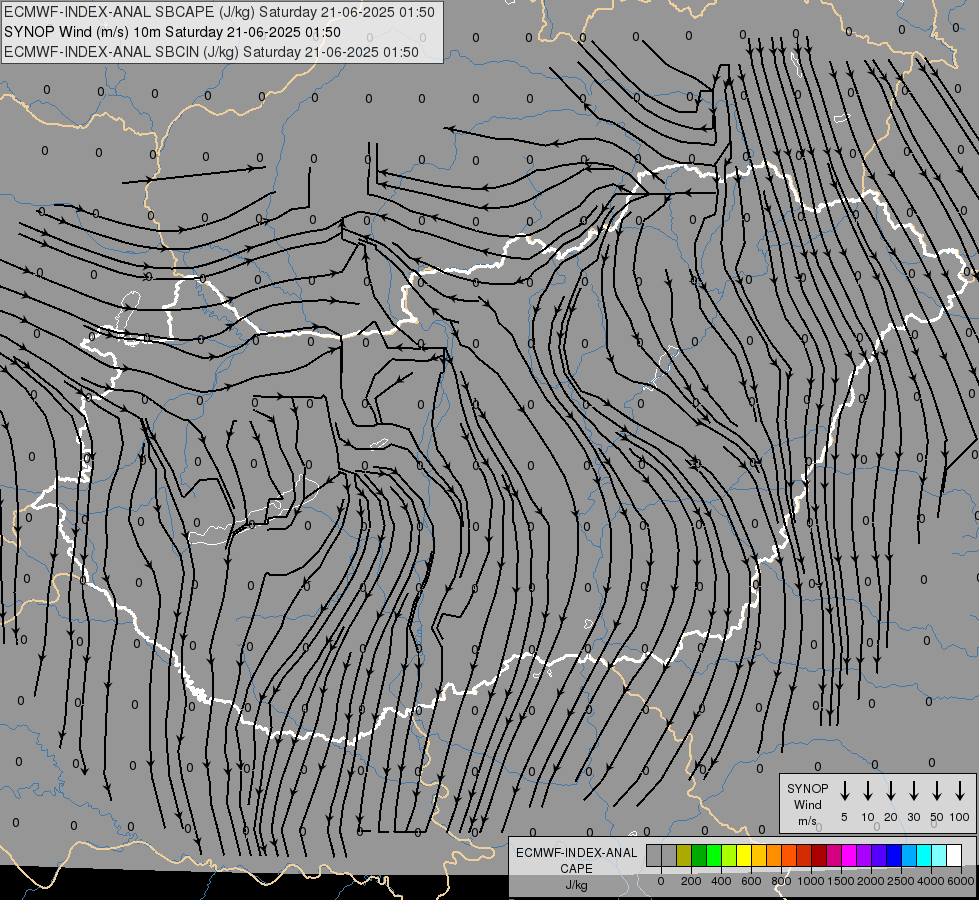Select the red-orange swatch right of 800 tick
This screenshot has height=900, width=979.
pyautogui.click(x=789, y=855)
